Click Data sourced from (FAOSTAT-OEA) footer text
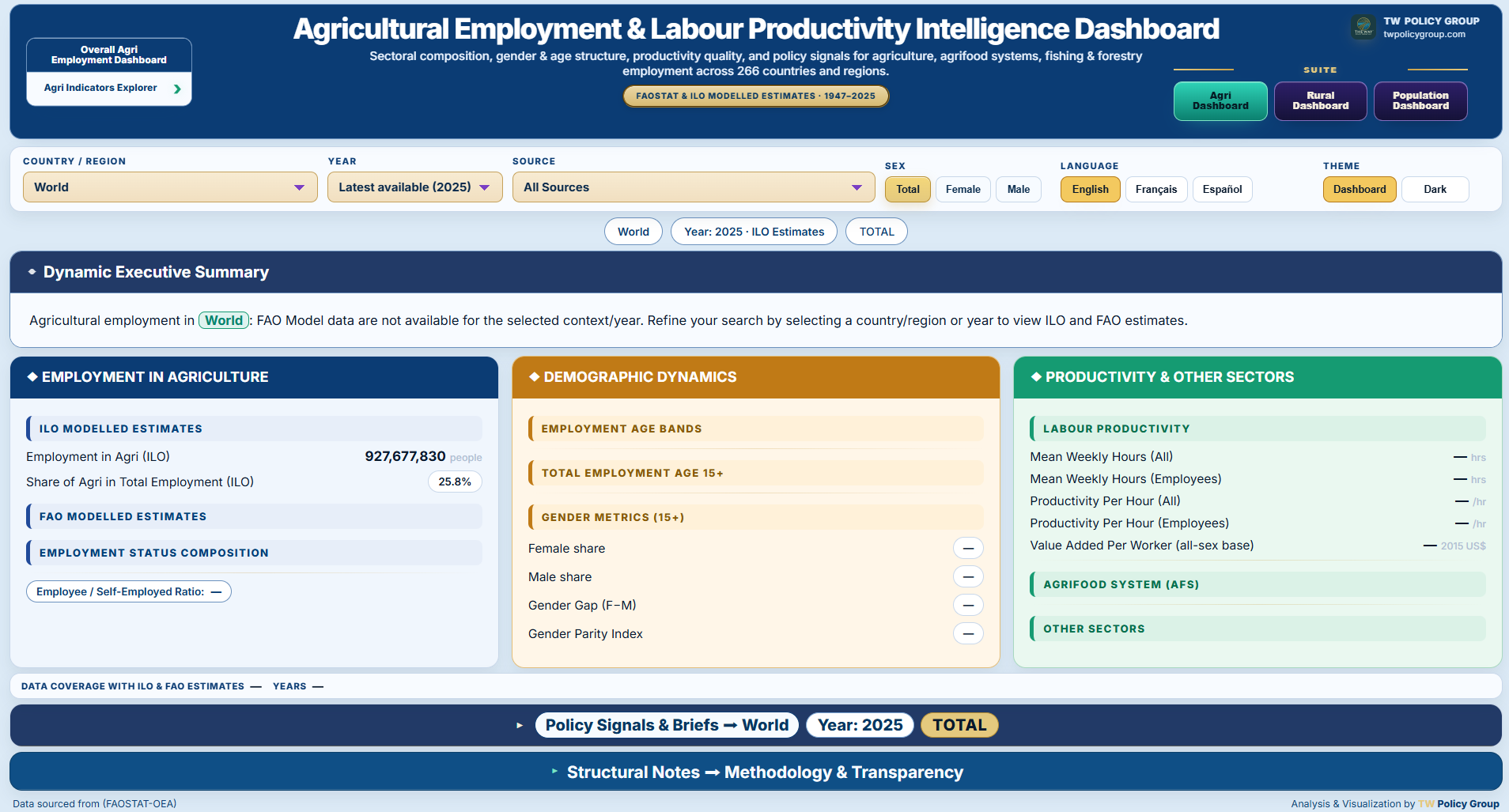This screenshot has width=1509, height=812. (95, 804)
